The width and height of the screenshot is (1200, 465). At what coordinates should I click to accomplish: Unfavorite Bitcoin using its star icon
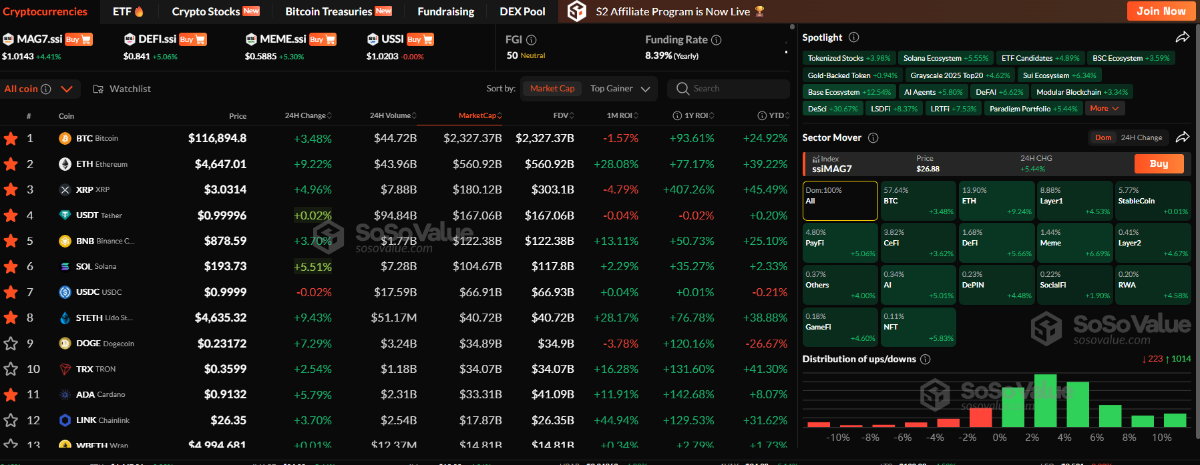click(x=11, y=138)
